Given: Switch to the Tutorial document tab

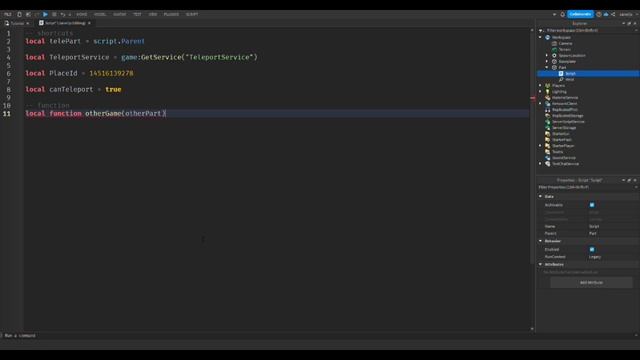Looking at the screenshot, I should [17, 23].
